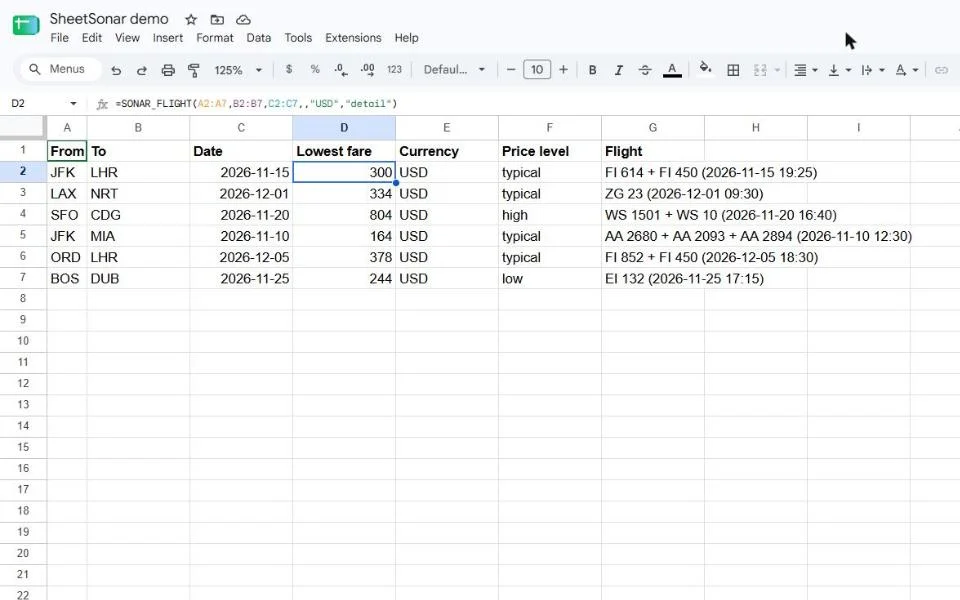Open the Insert menu
Image resolution: width=960 pixels, height=600 pixels.
(x=168, y=38)
